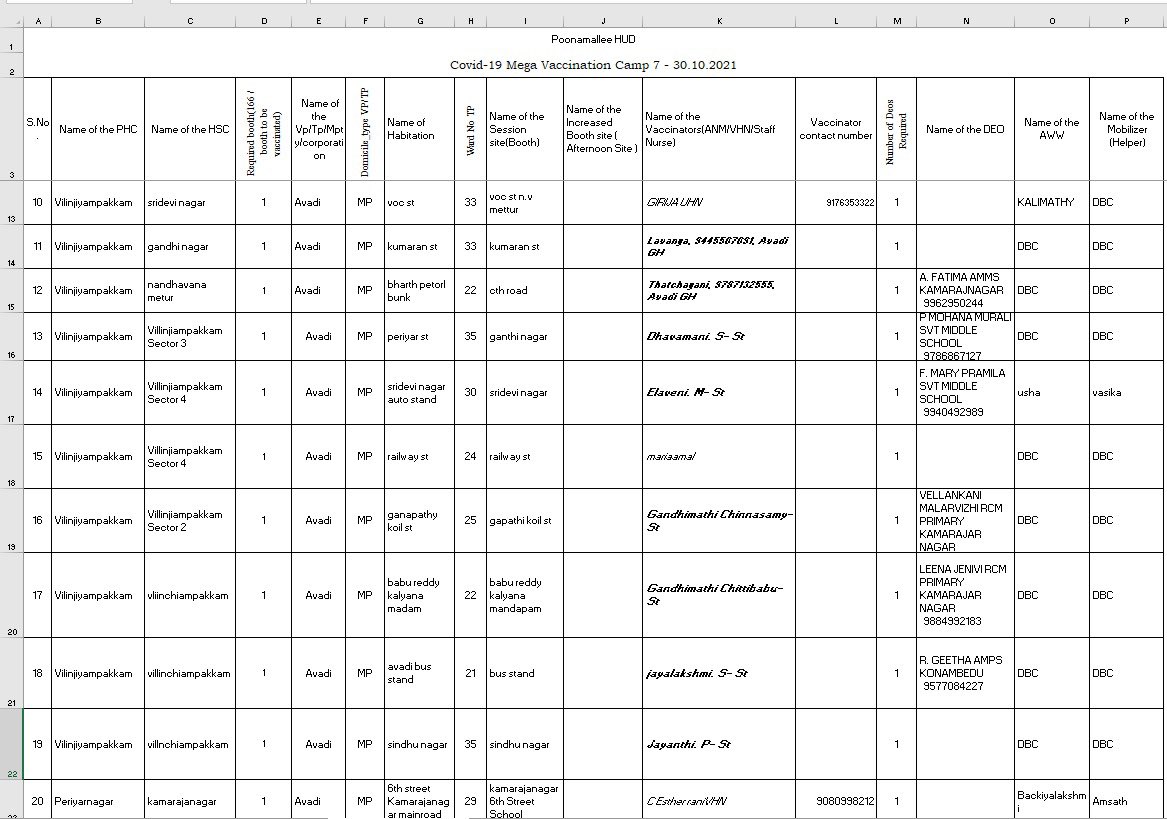
Task: Click the 'LEENA JENIVI RCM PRIMARY' DEO cell
Action: pyautogui.click(x=965, y=595)
